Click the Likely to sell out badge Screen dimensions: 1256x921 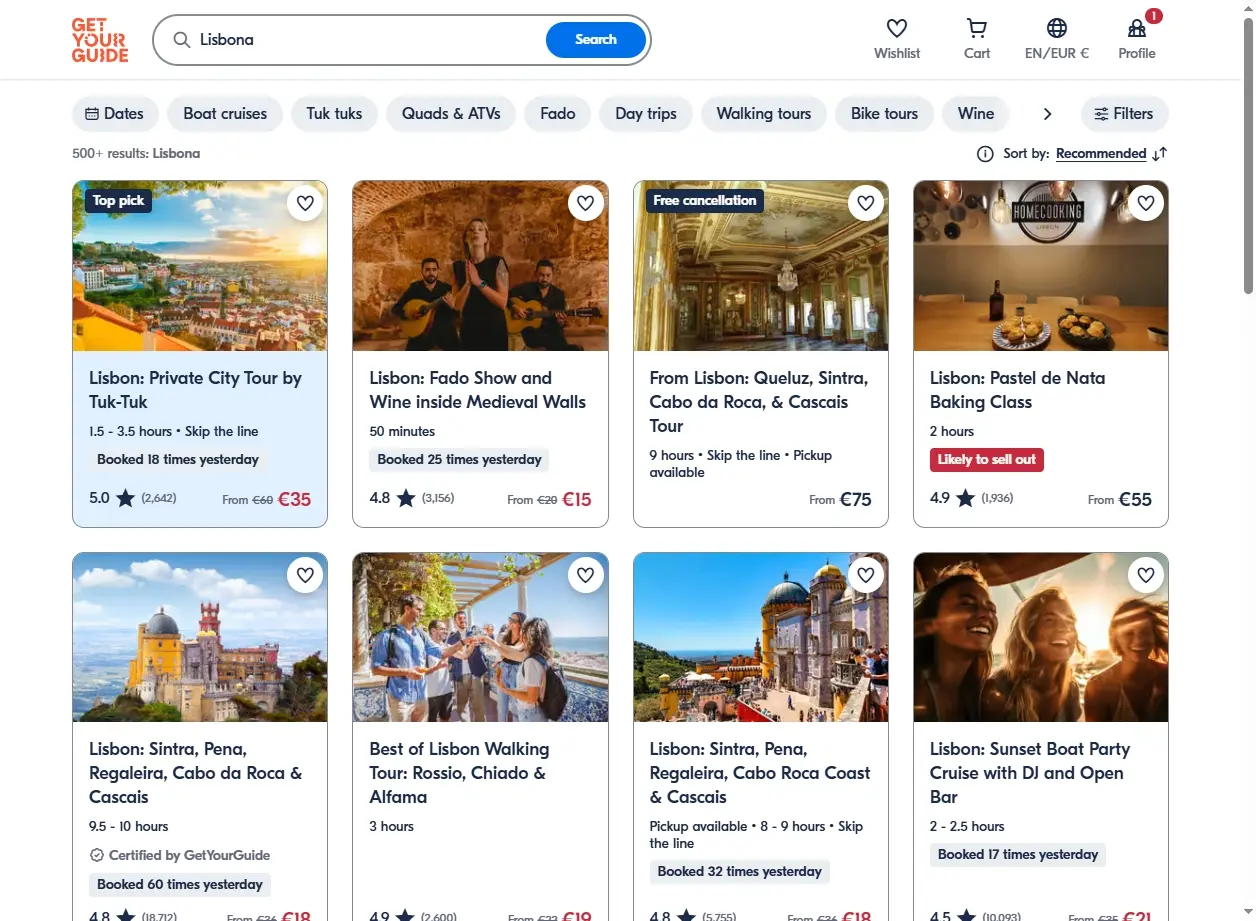coord(987,460)
